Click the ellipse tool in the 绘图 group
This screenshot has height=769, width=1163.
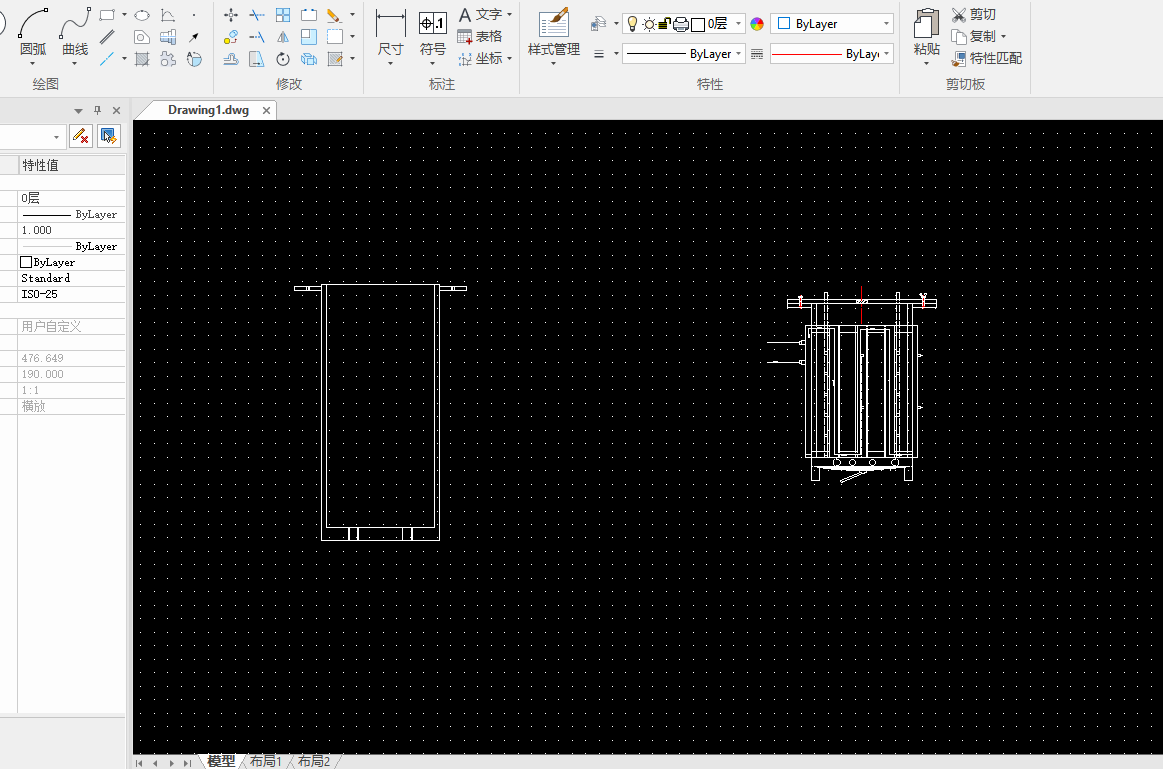[x=142, y=15]
